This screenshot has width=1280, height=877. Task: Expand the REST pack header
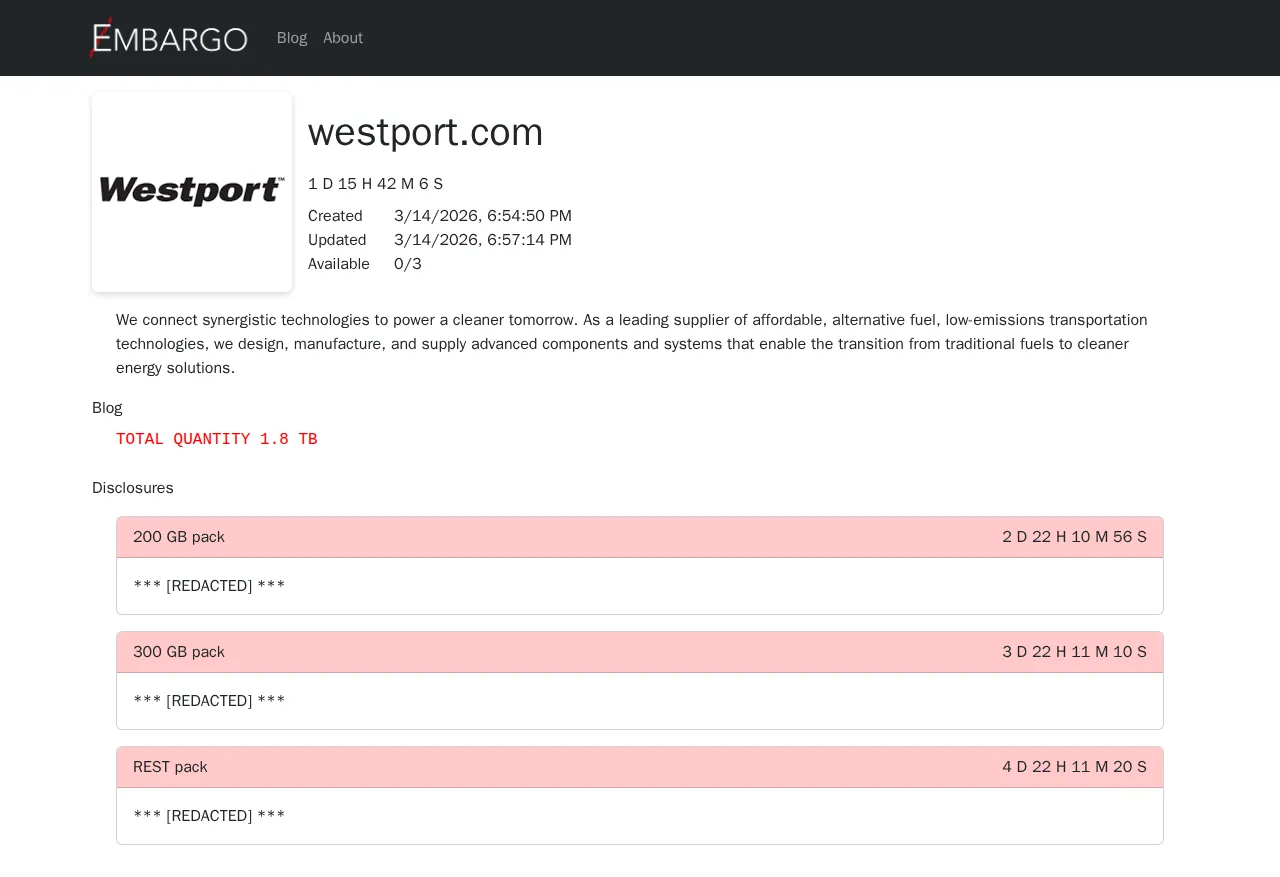[170, 767]
